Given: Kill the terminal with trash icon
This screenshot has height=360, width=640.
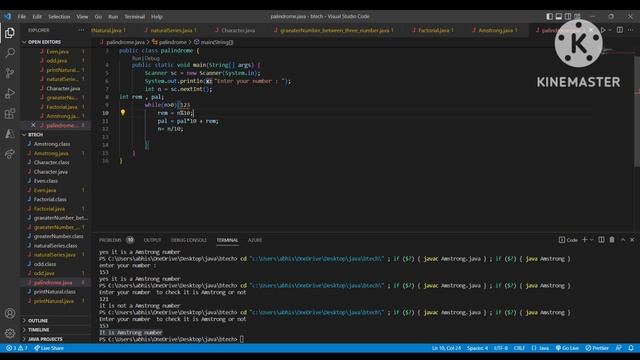Looking at the screenshot, I should [x=612, y=240].
